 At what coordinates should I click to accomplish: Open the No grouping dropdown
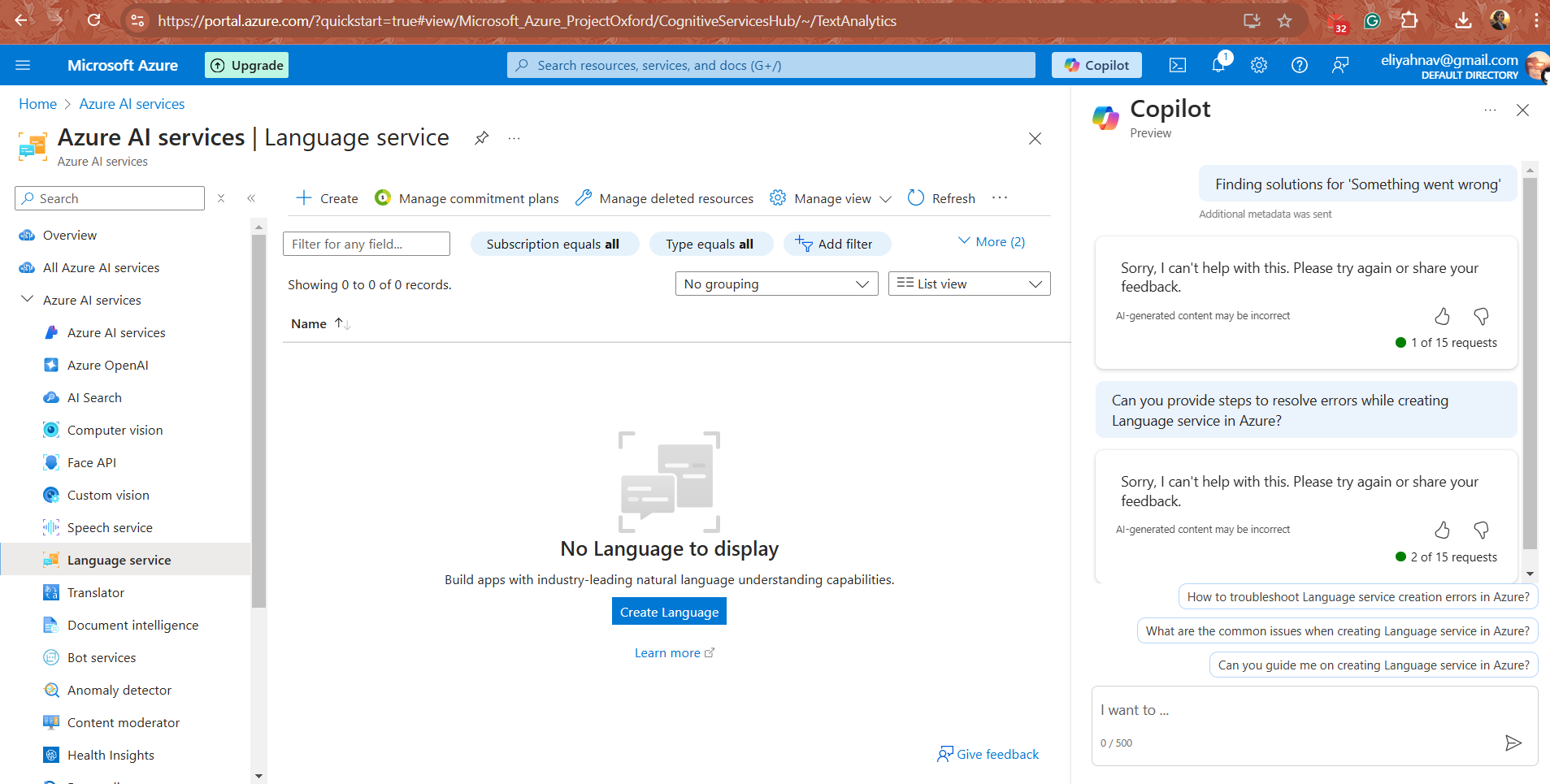click(x=775, y=284)
